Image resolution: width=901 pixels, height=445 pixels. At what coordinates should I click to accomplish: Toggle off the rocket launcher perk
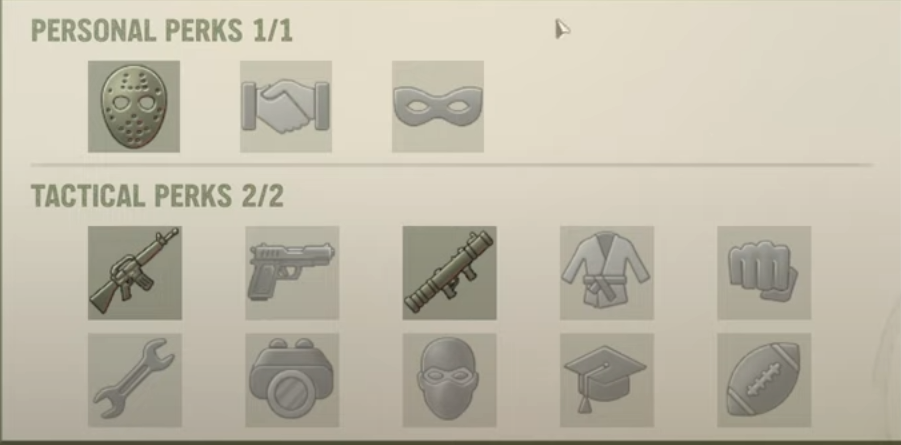(x=449, y=273)
